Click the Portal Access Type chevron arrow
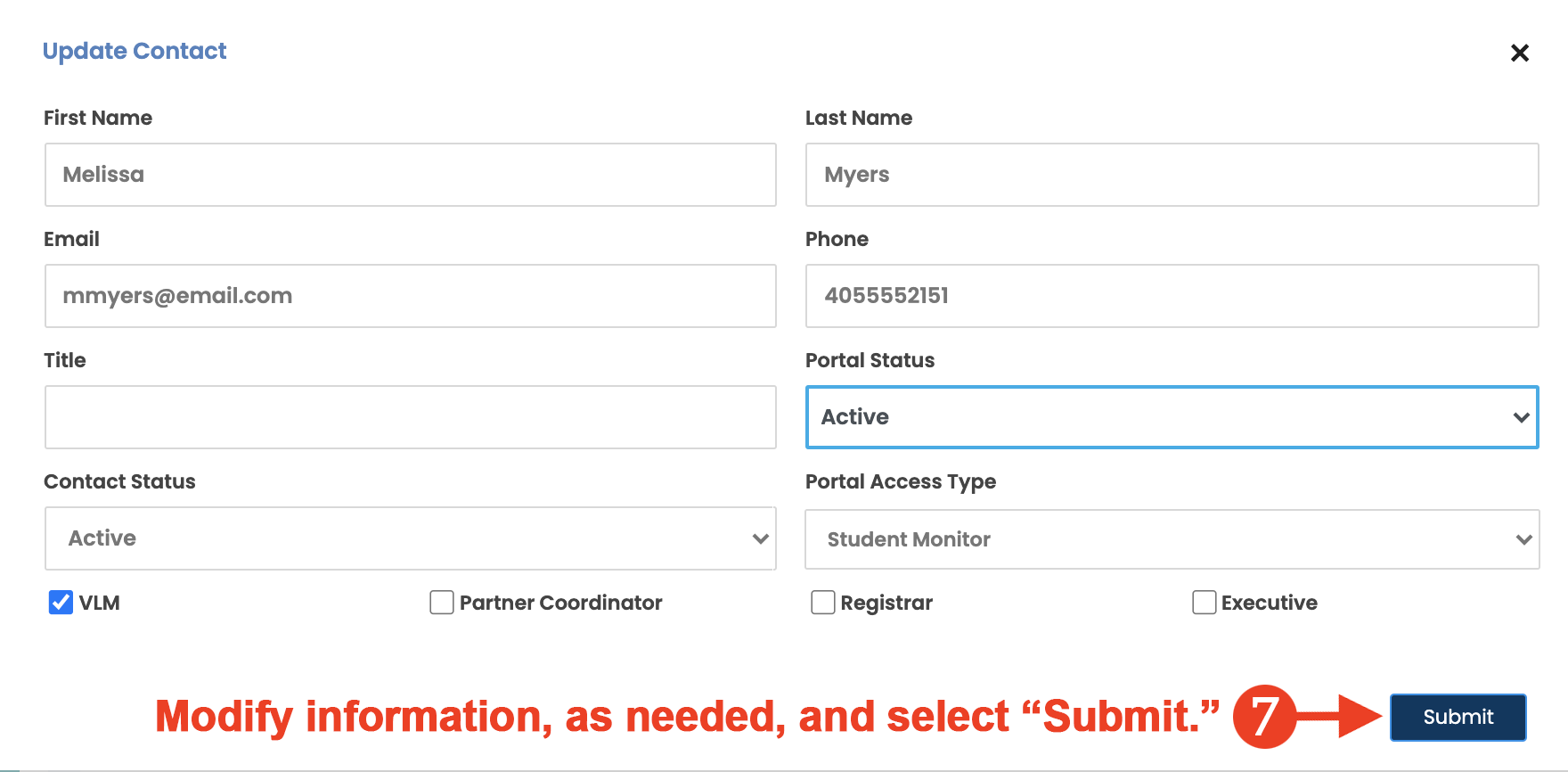The width and height of the screenshot is (1568, 772). 1523,539
